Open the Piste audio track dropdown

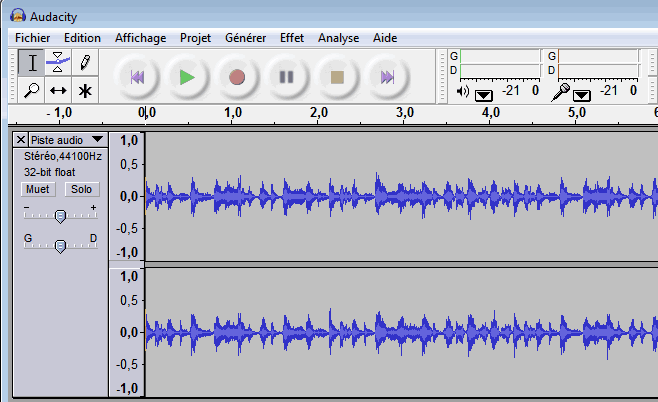[96, 140]
